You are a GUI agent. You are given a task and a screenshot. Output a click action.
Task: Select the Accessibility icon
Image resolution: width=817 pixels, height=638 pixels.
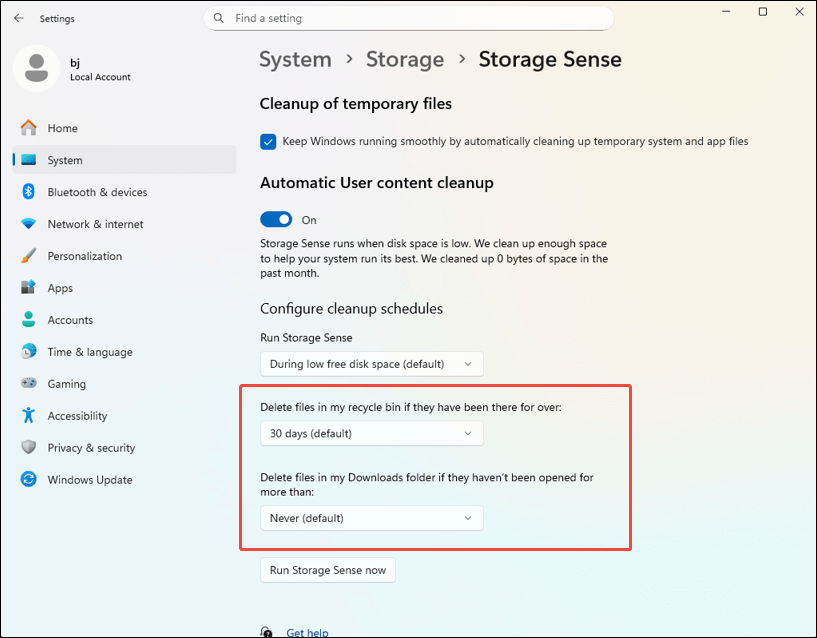click(x=29, y=415)
